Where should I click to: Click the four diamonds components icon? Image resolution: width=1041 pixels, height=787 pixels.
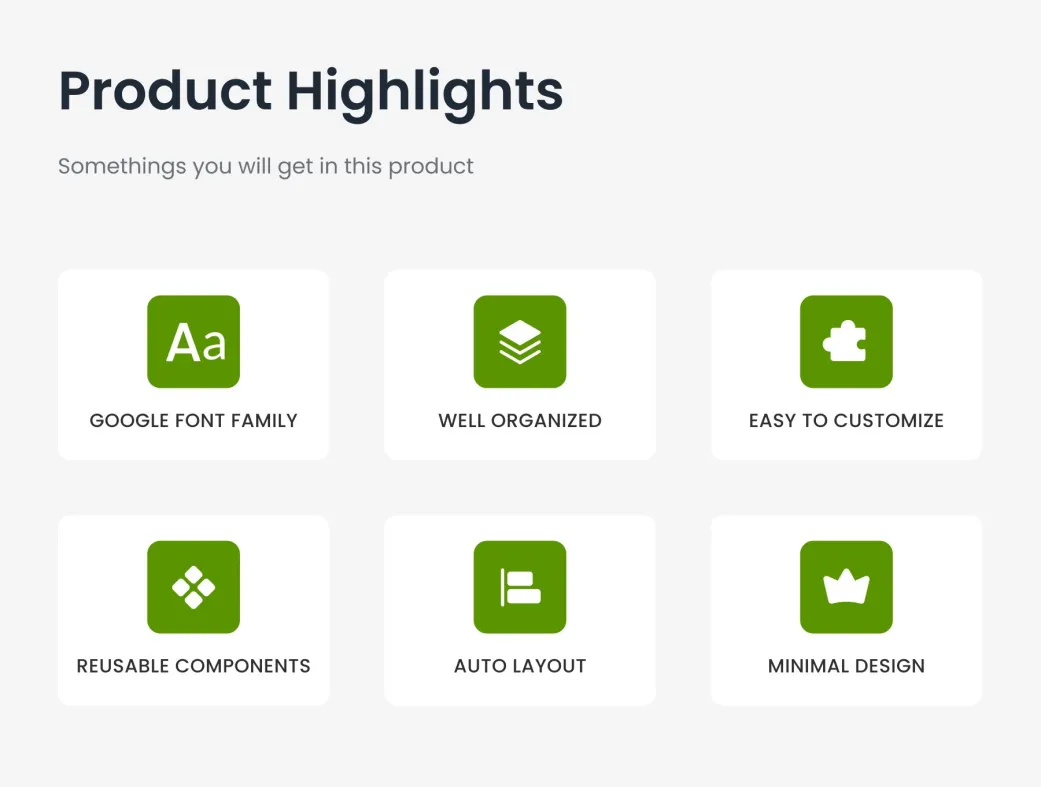[193, 587]
